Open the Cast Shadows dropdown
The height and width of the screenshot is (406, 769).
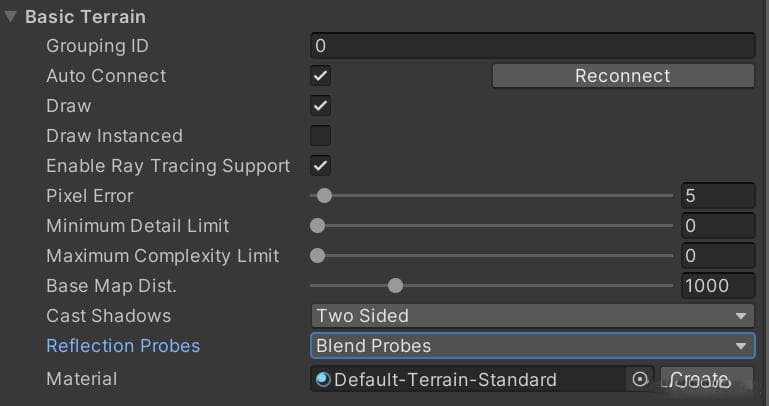(532, 316)
